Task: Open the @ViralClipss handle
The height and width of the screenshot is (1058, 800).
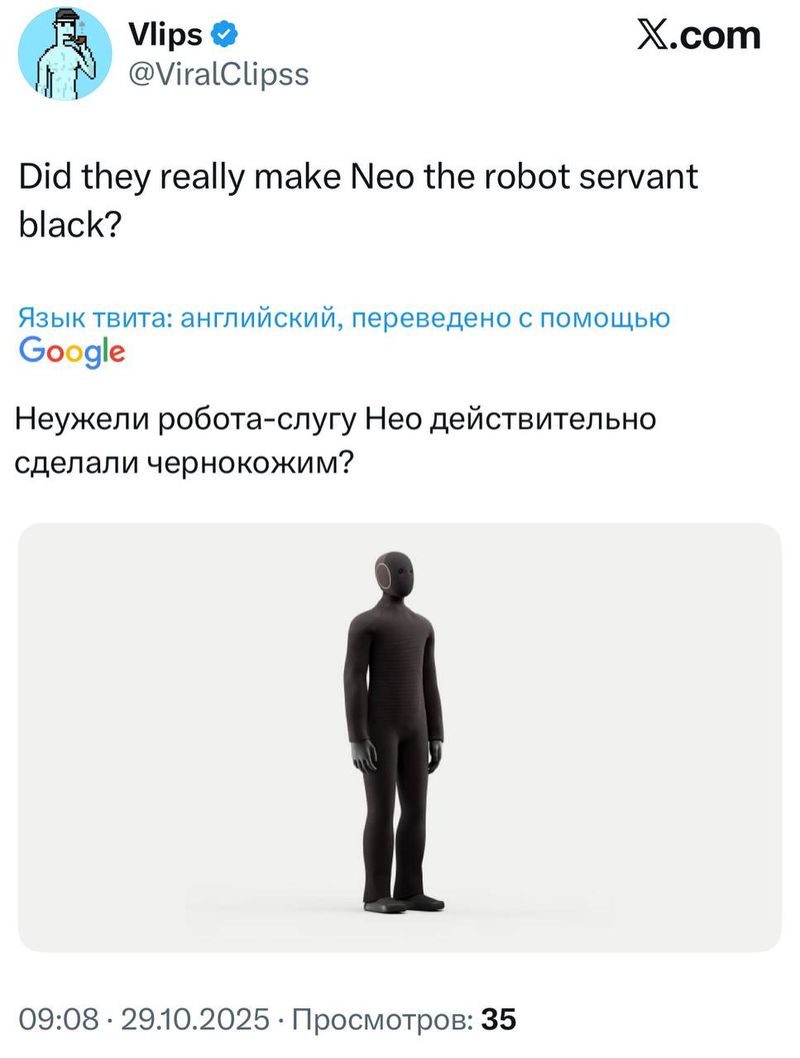Action: [218, 74]
